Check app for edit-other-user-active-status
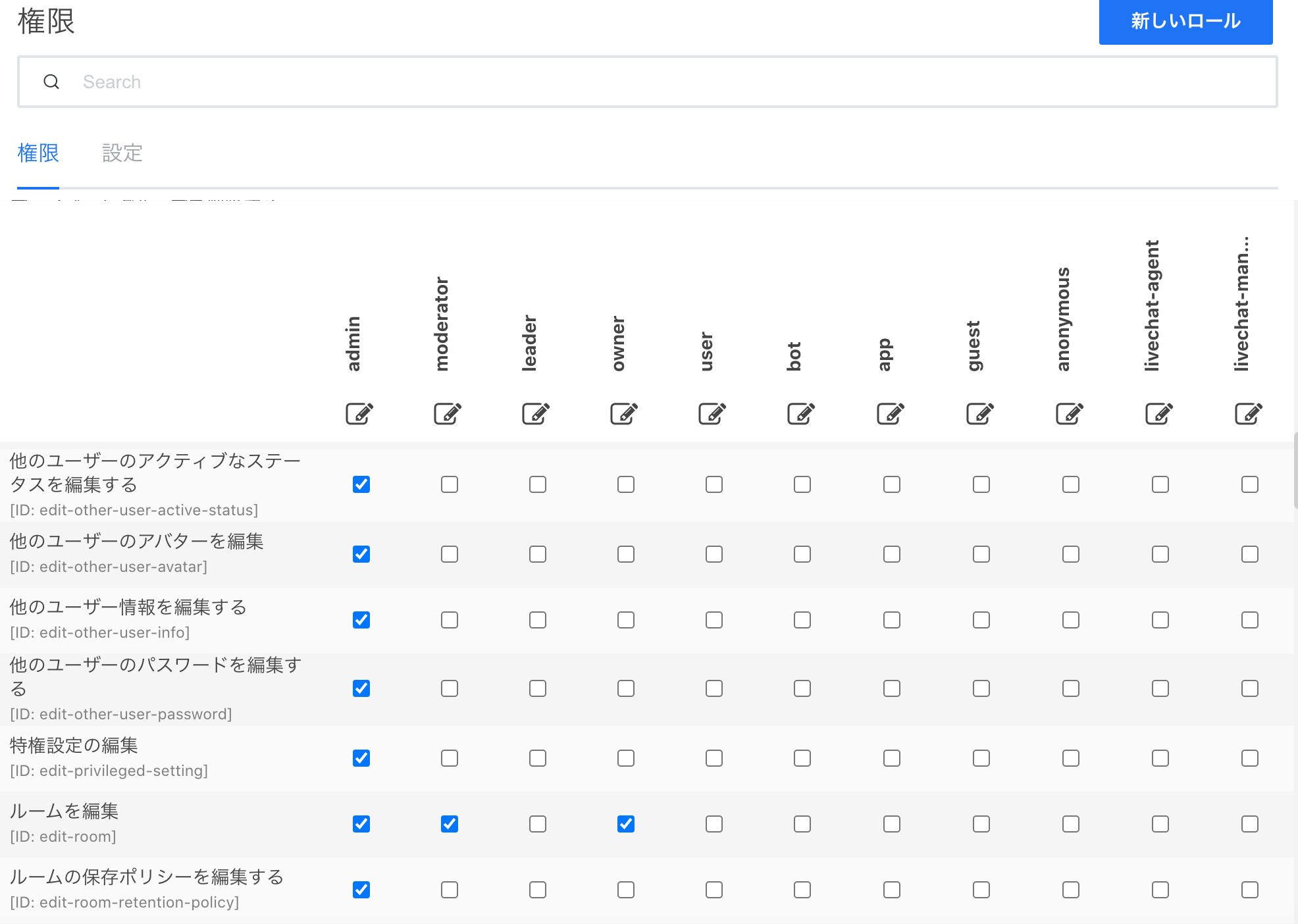The width and height of the screenshot is (1298, 924). (892, 484)
